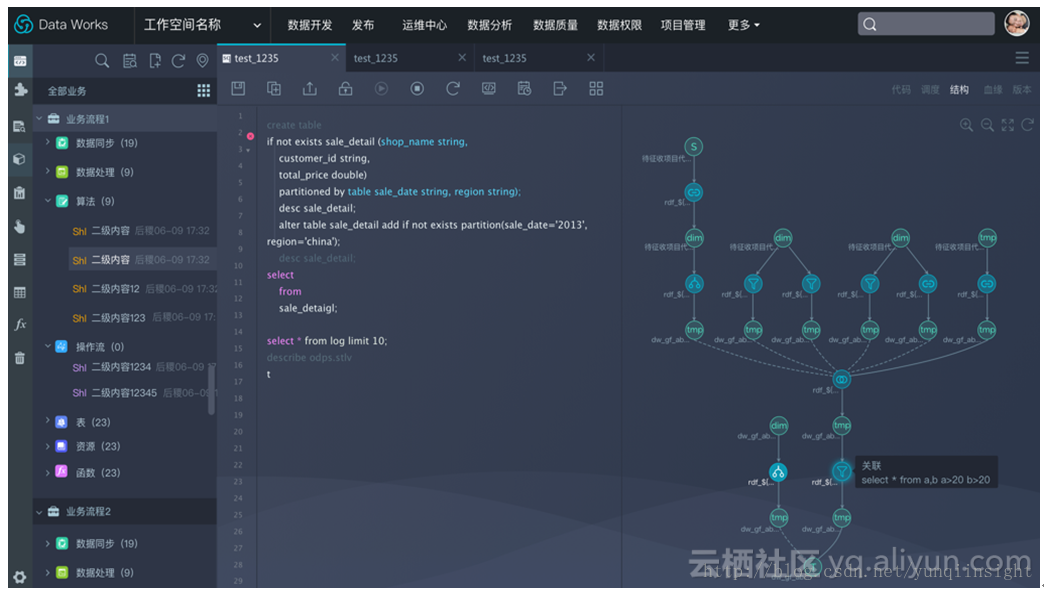The width and height of the screenshot is (1044, 591).
Task: Click the save icon in the editor toolbar
Action: click(x=238, y=89)
